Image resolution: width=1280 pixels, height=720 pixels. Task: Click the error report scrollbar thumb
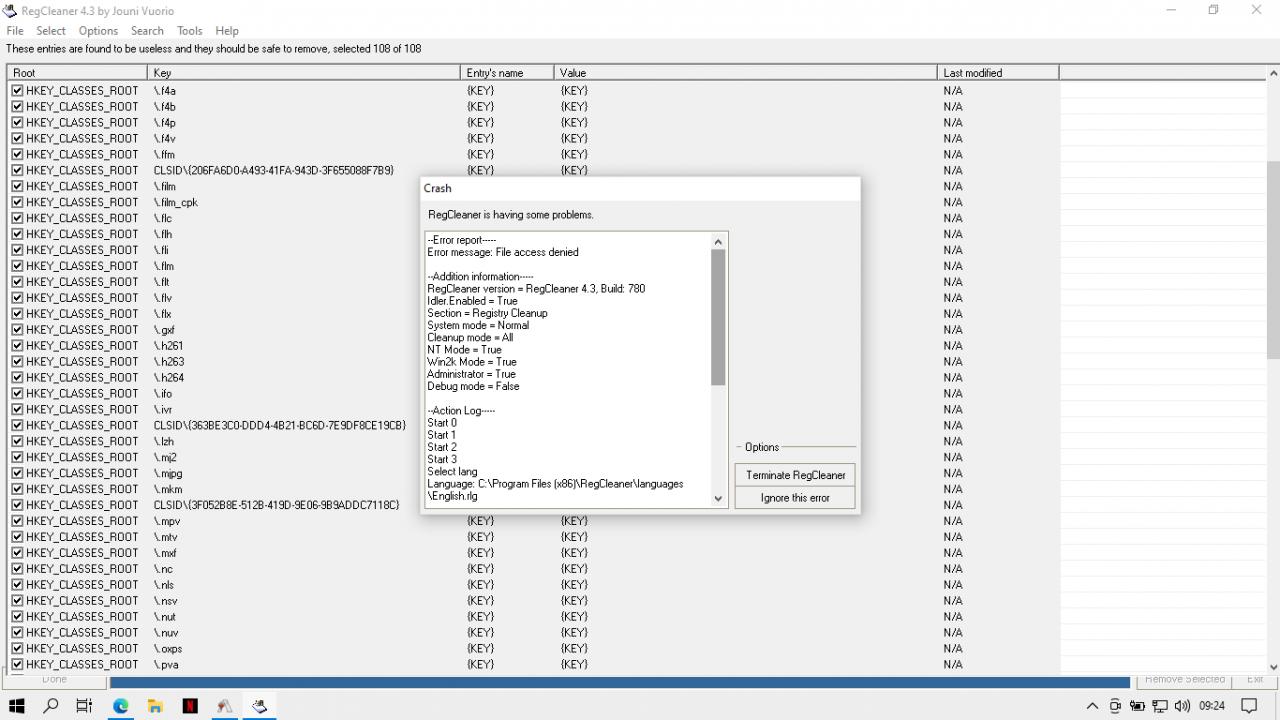(718, 317)
